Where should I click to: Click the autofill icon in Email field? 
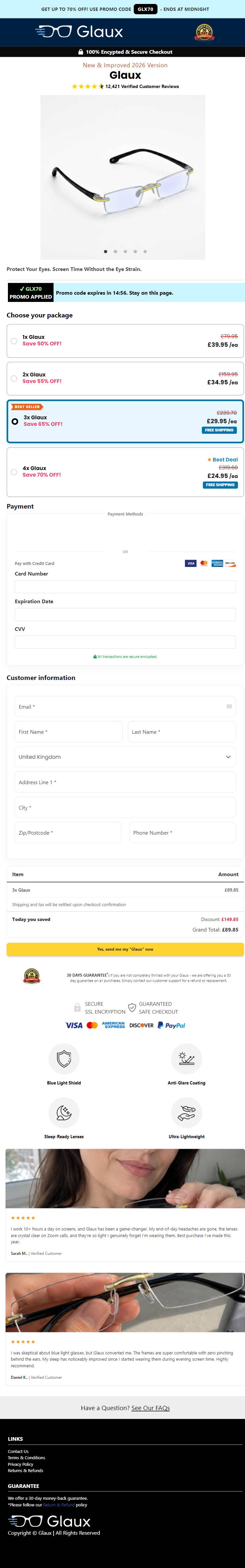click(x=229, y=707)
